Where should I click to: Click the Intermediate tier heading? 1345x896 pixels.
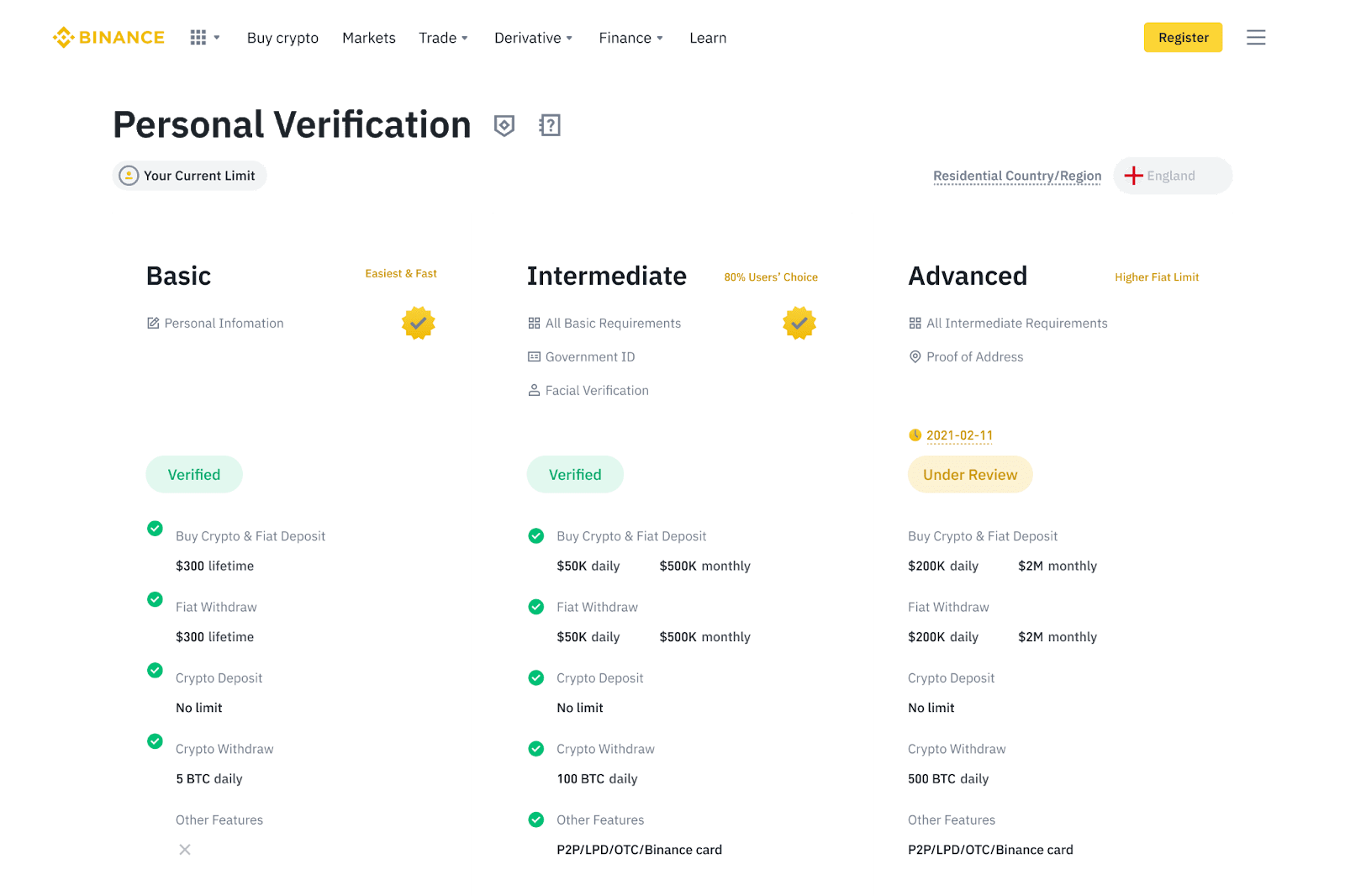(607, 276)
